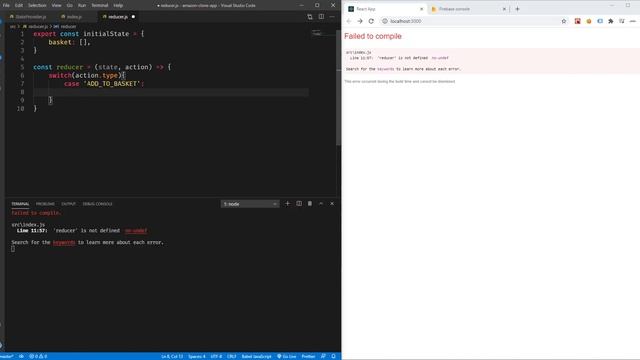The image size is (640, 360).
Task: Change encoding via UTF-8 status entry
Action: click(x=216, y=356)
